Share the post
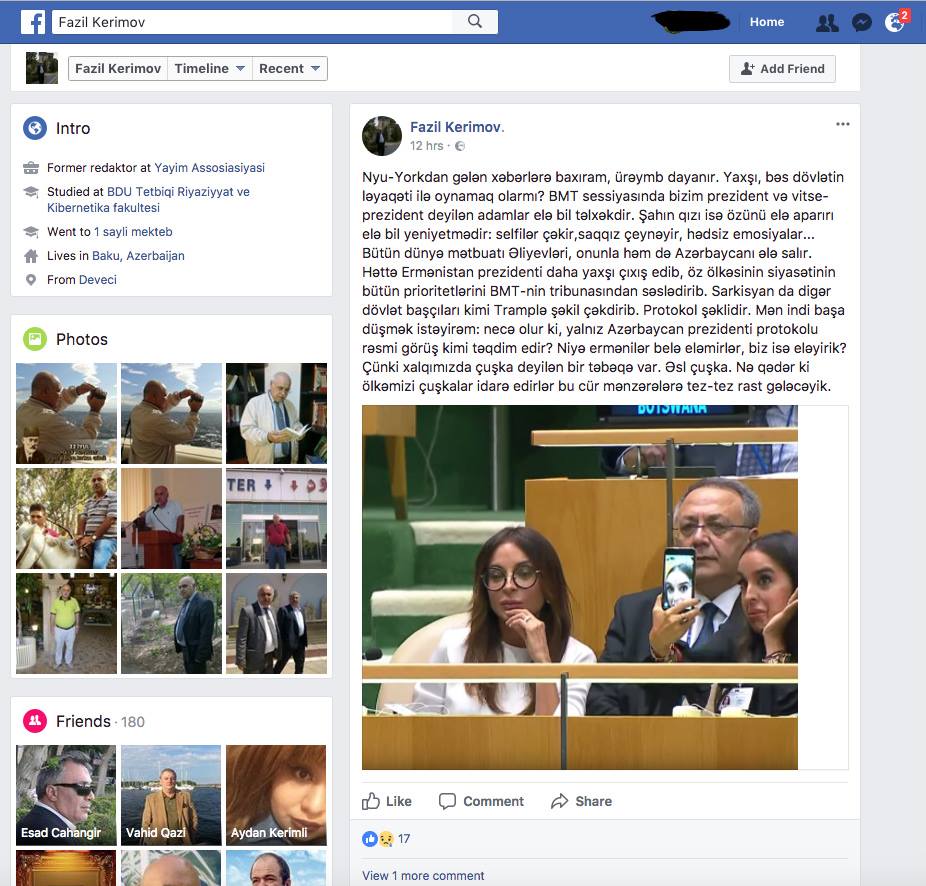The image size is (926, 886). (581, 801)
